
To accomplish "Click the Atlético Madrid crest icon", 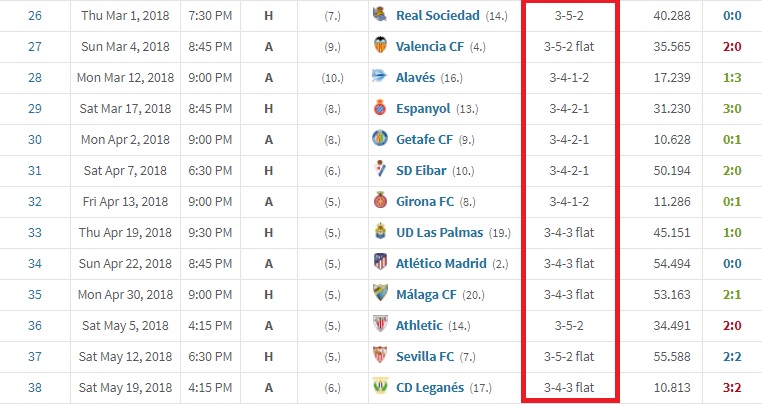I will coord(380,263).
